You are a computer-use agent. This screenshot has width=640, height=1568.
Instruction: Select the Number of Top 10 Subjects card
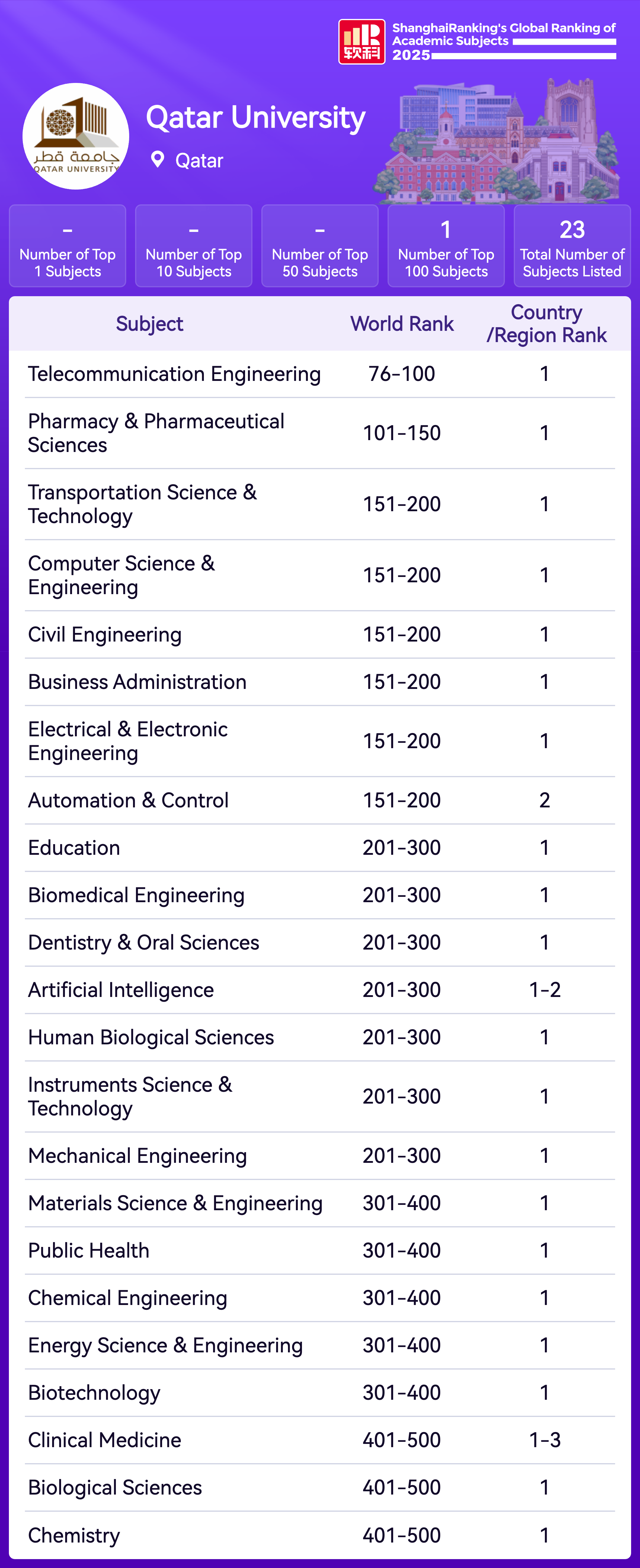pyautogui.click(x=194, y=246)
